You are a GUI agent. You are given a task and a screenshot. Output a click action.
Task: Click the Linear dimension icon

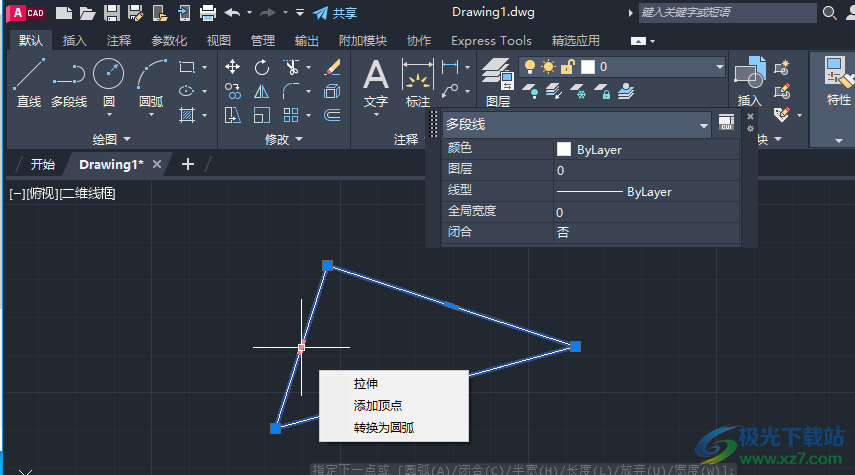tap(450, 67)
